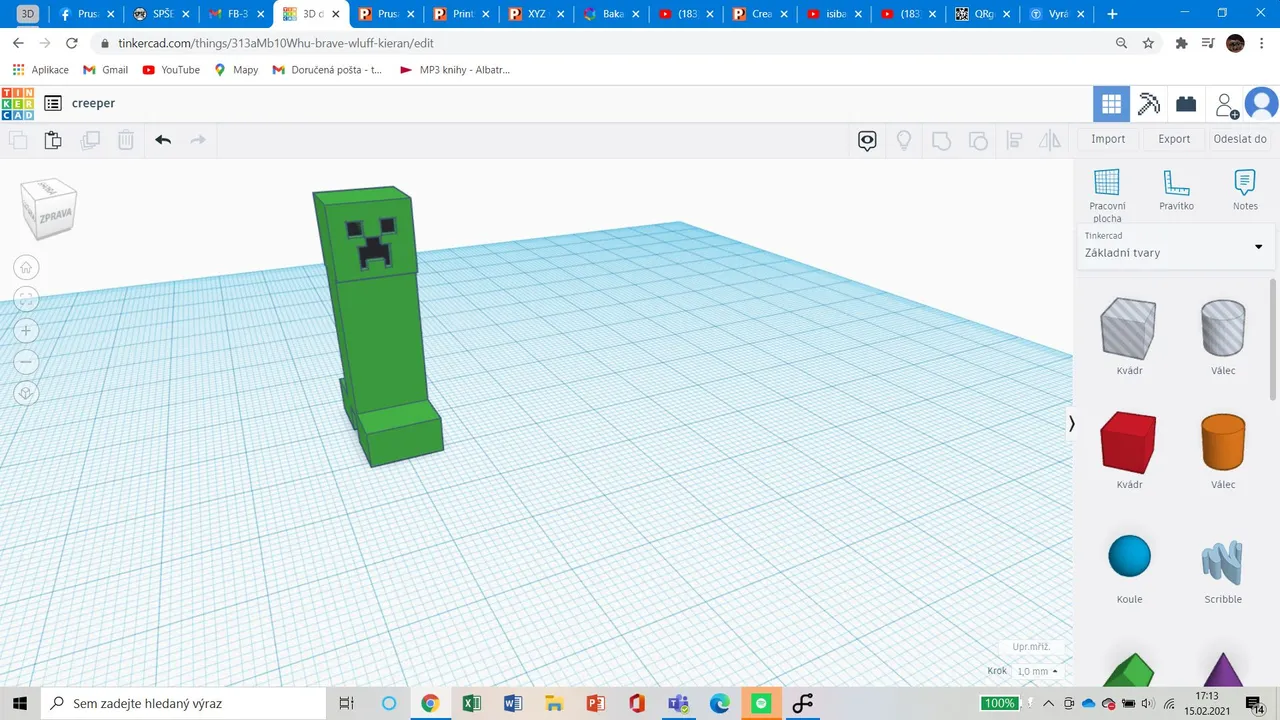1280x720 pixels.
Task: Ungroup shapes with the ungroup icon
Action: click(978, 140)
